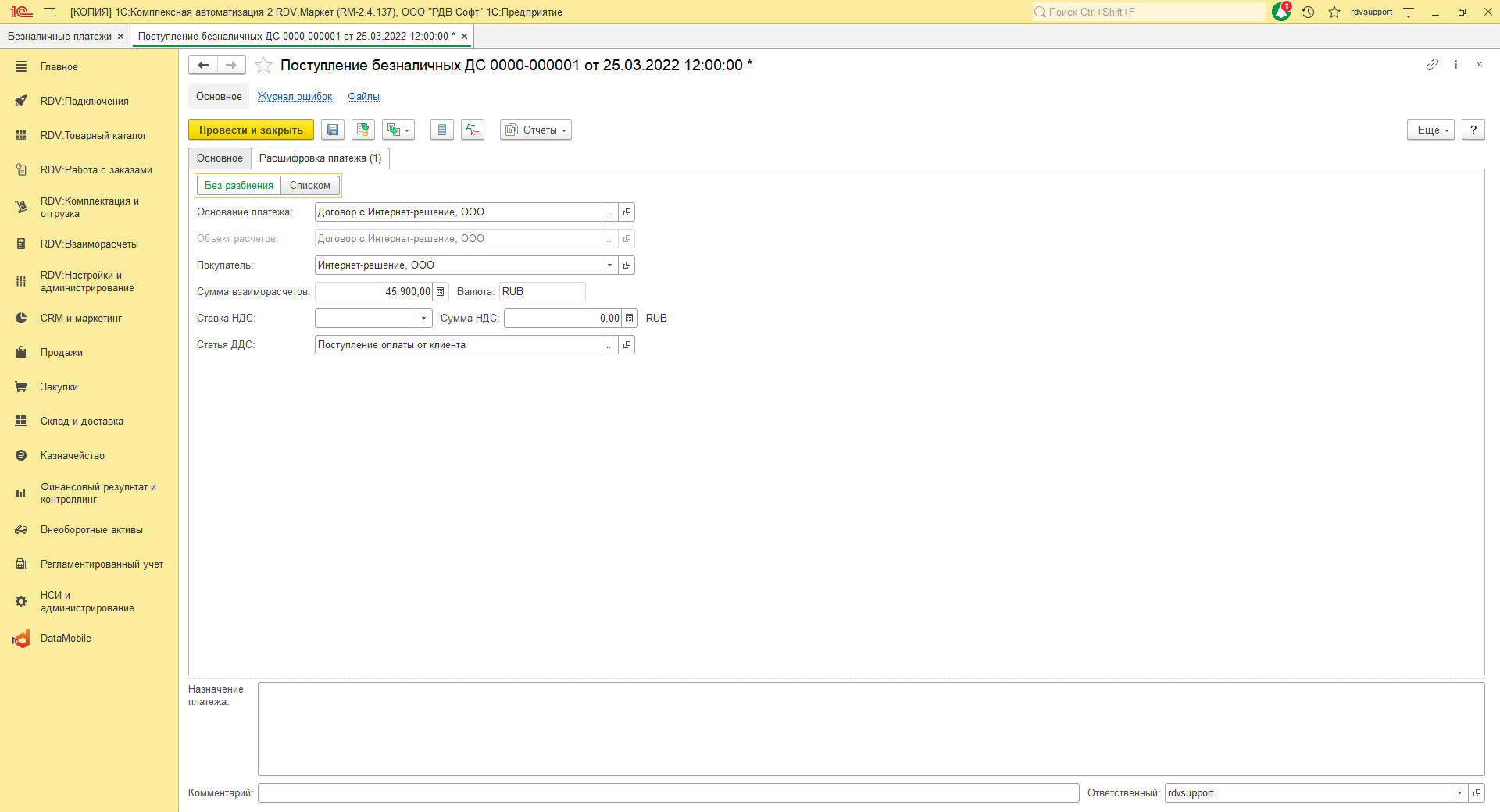
Task: Open the notifications bell icon
Action: tap(1281, 12)
